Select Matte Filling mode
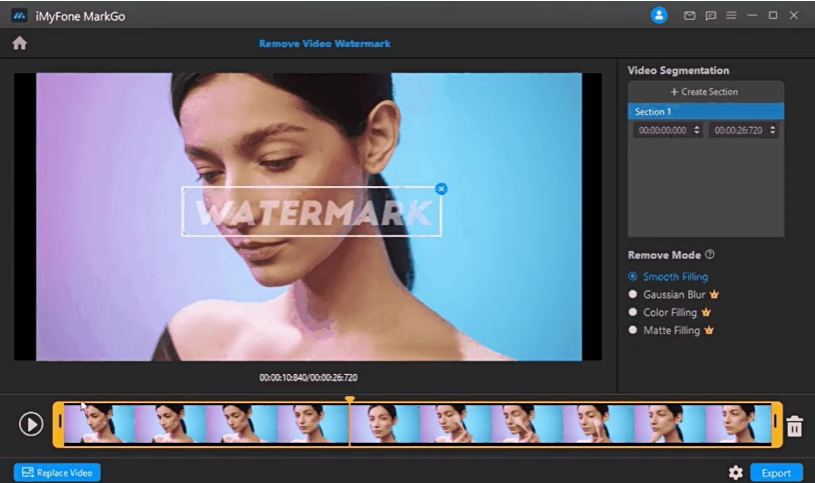This screenshot has width=815, height=483. click(633, 330)
